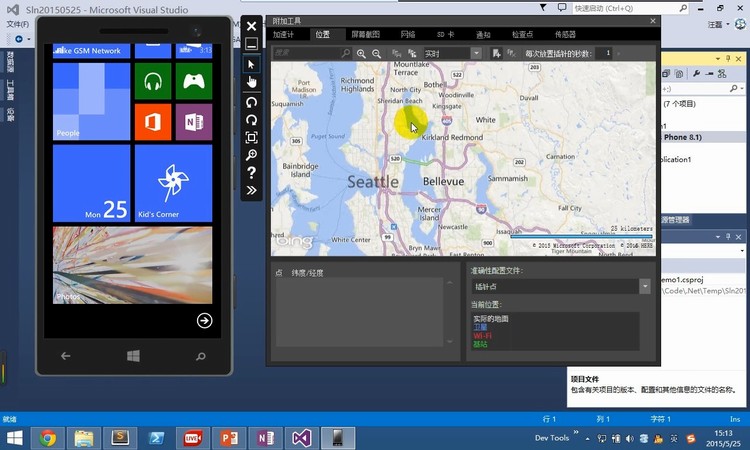Image resolution: width=750 pixels, height=450 pixels.
Task: Open the emulator zoom magnifier tool
Action: pos(251,155)
